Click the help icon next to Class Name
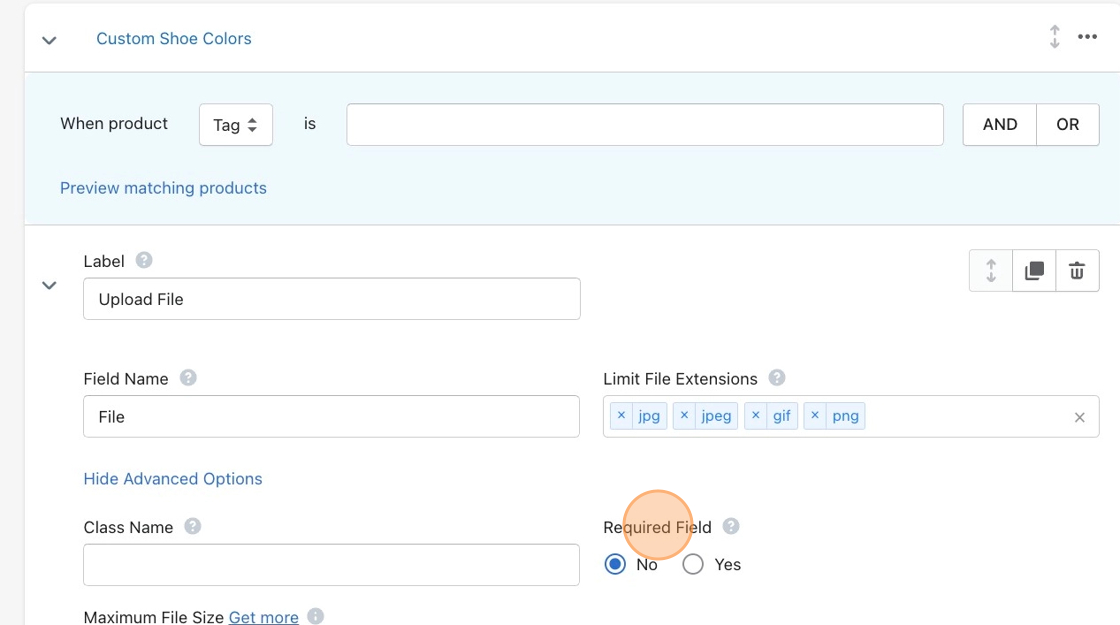The height and width of the screenshot is (625, 1120). coord(193,527)
